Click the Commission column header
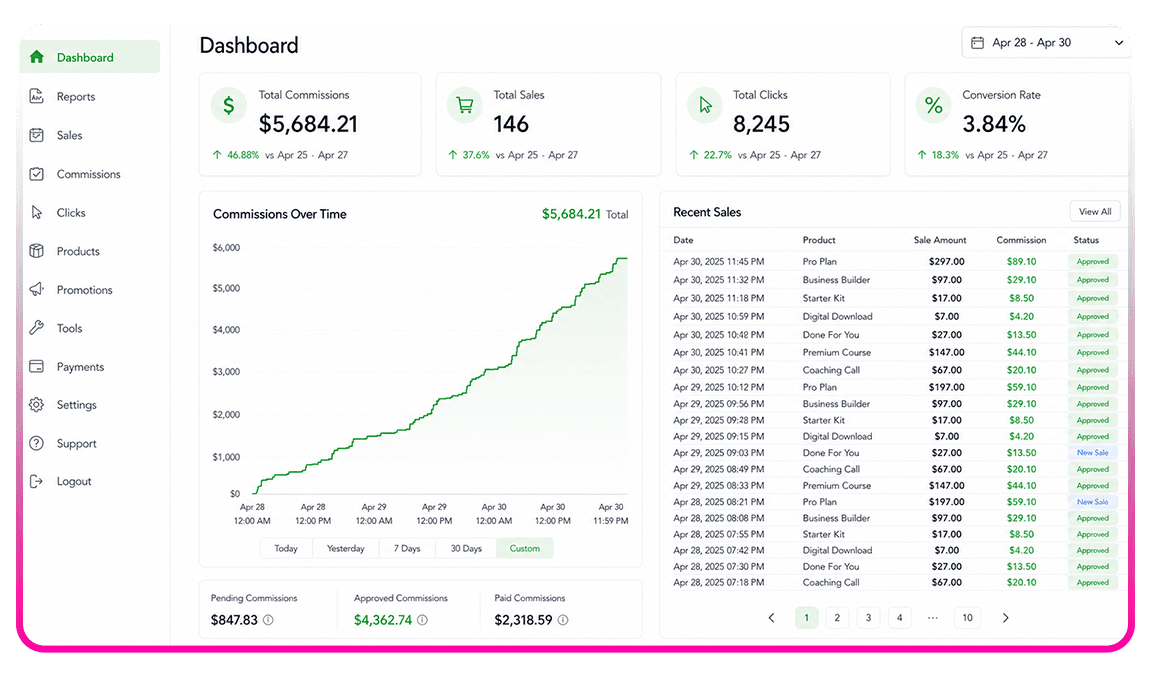 1021,240
